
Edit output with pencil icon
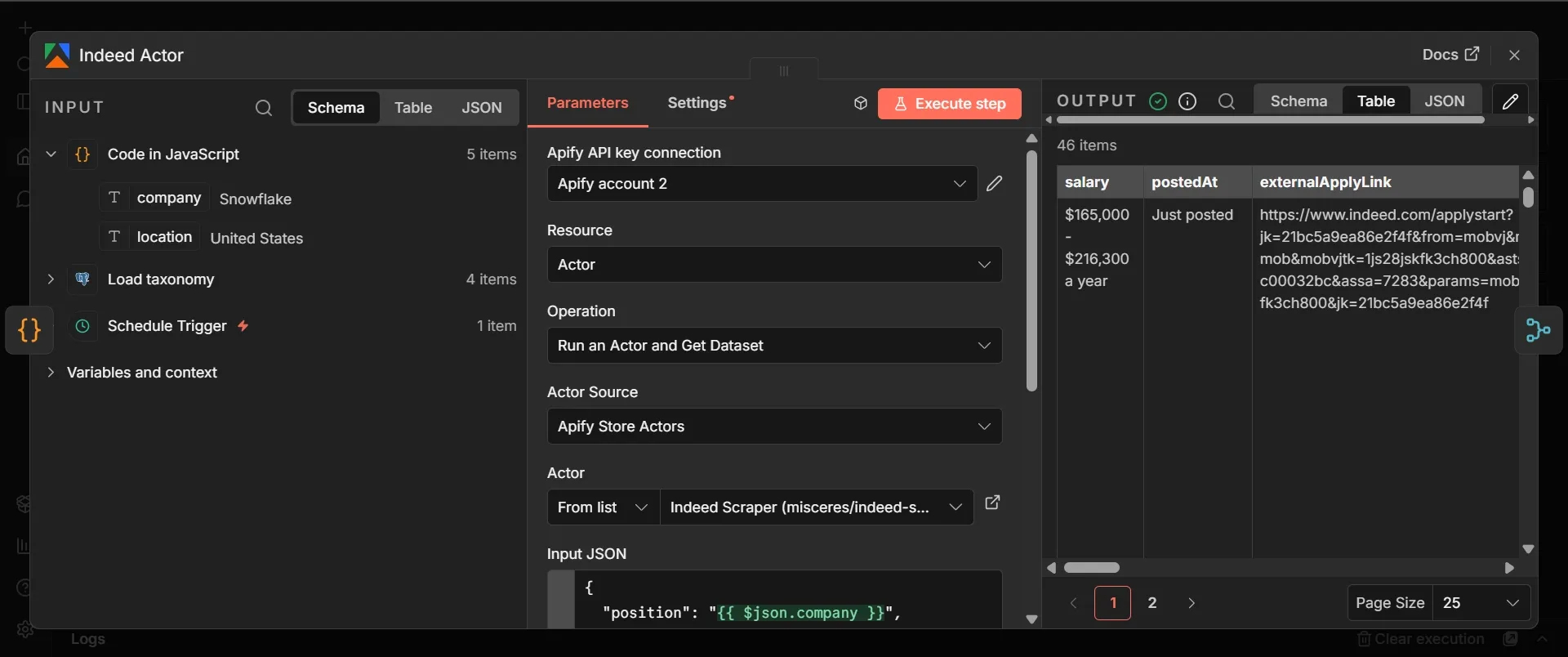point(1511,101)
